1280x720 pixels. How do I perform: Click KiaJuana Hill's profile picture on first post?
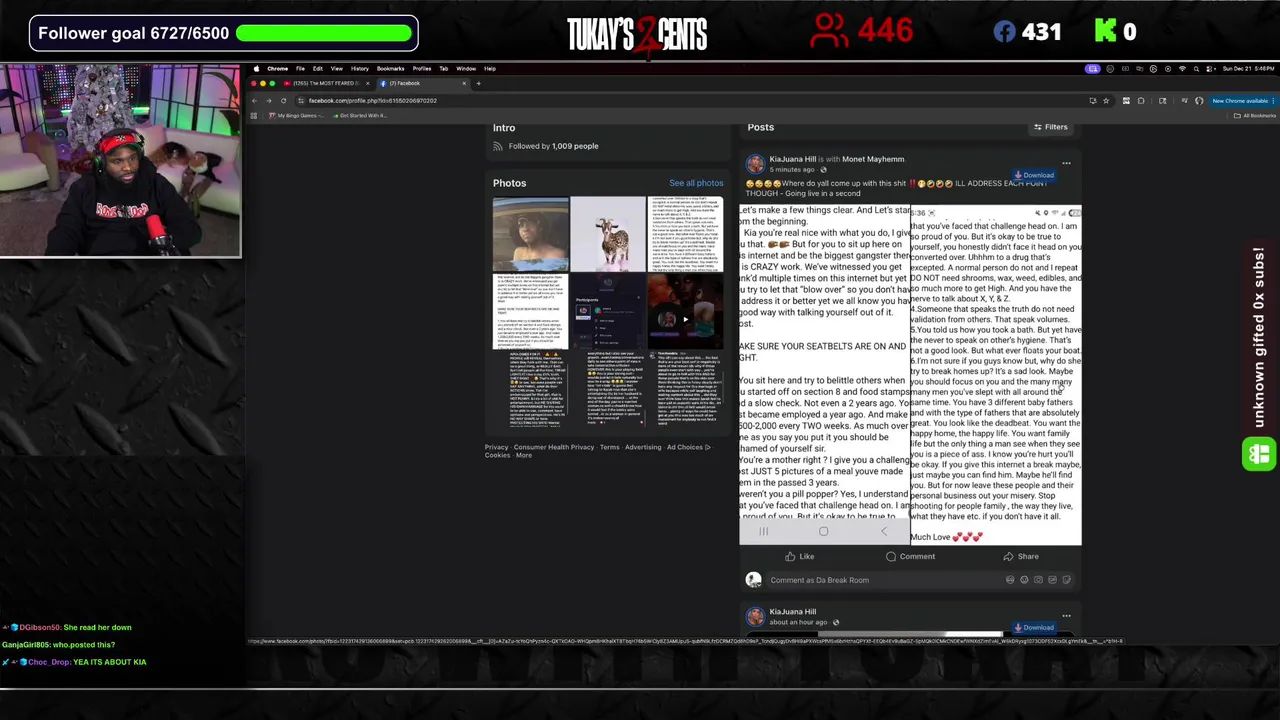tap(755, 163)
